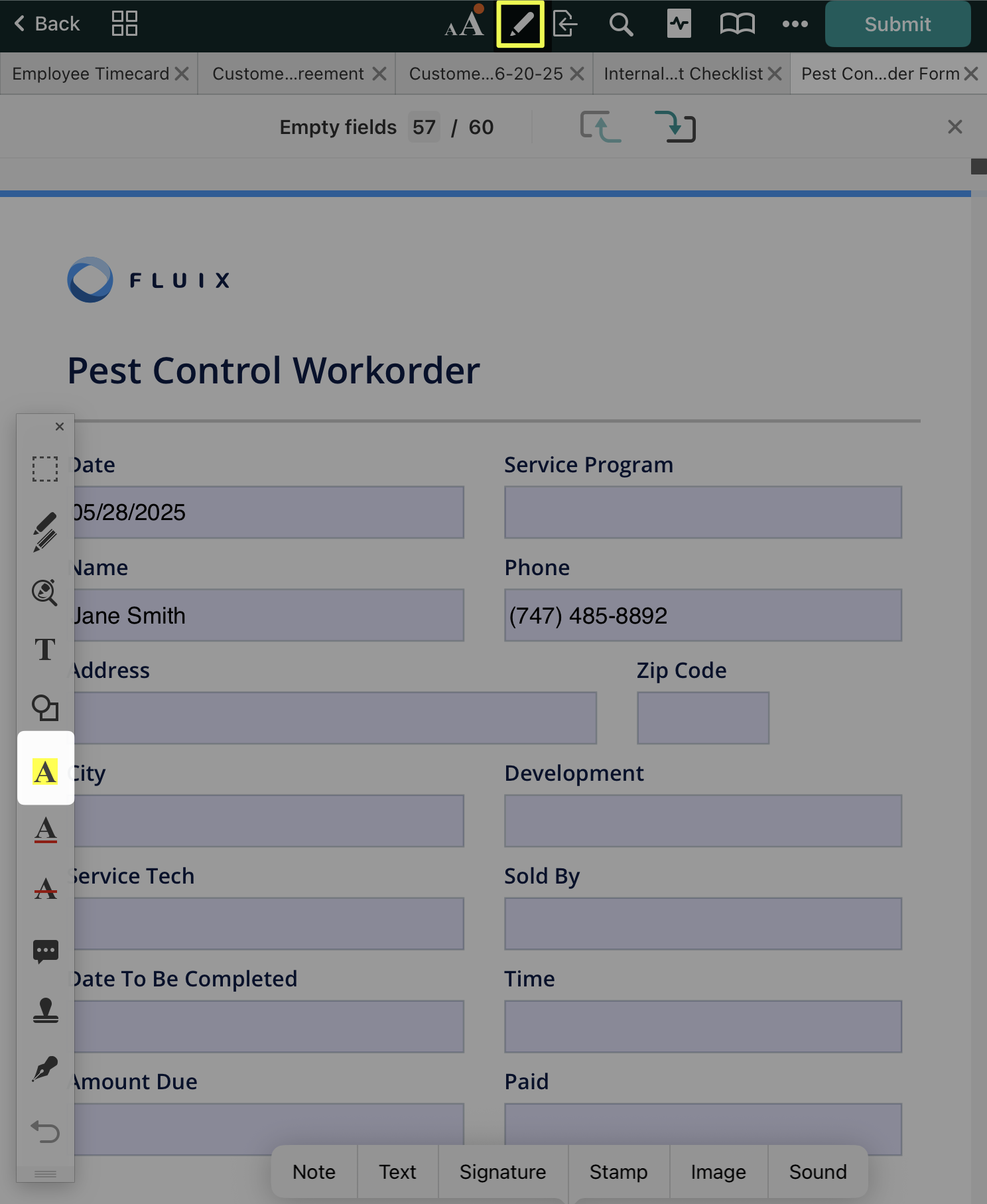Go Back to the previous screen
The width and height of the screenshot is (987, 1204).
click(x=46, y=25)
